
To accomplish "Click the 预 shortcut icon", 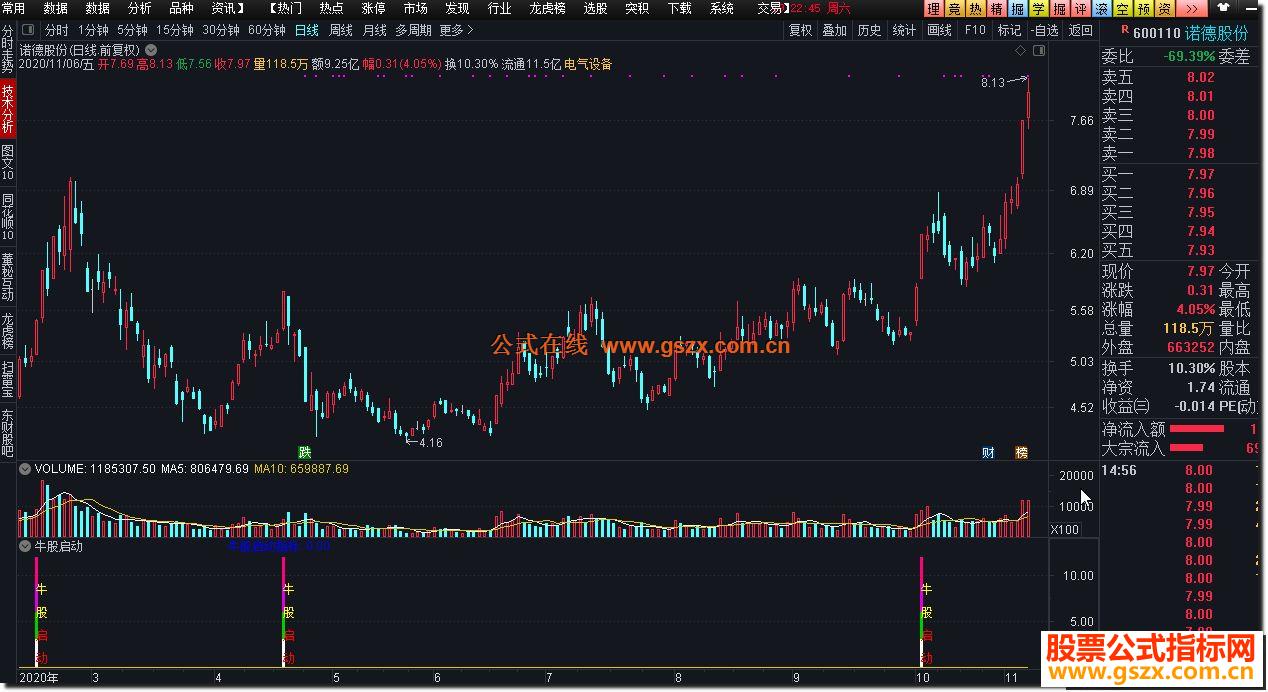I will (1142, 9).
